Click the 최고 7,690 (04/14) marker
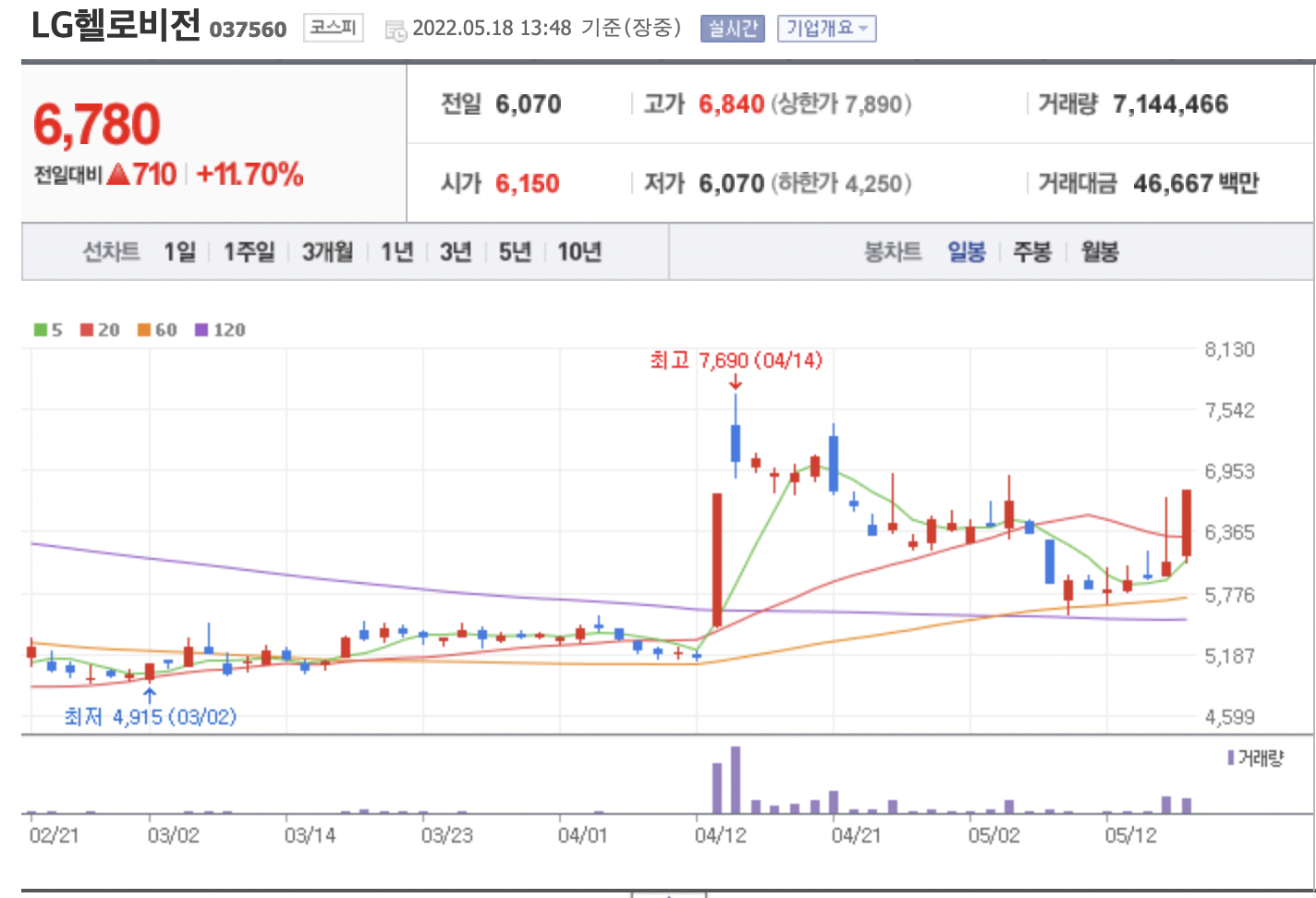Image resolution: width=1316 pixels, height=898 pixels. [x=736, y=360]
